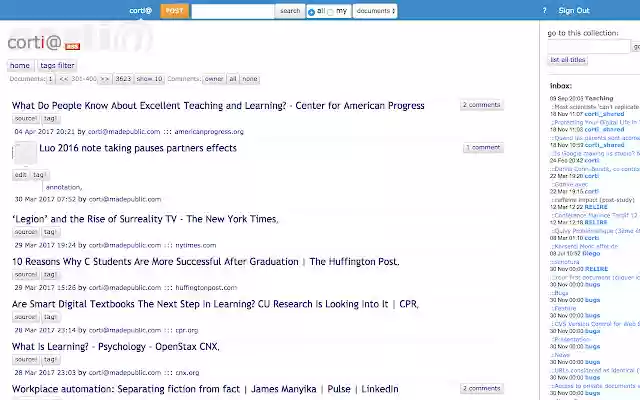Screen dimensions: 640x400
Task: Go to documents page 1
Action: 50,79
